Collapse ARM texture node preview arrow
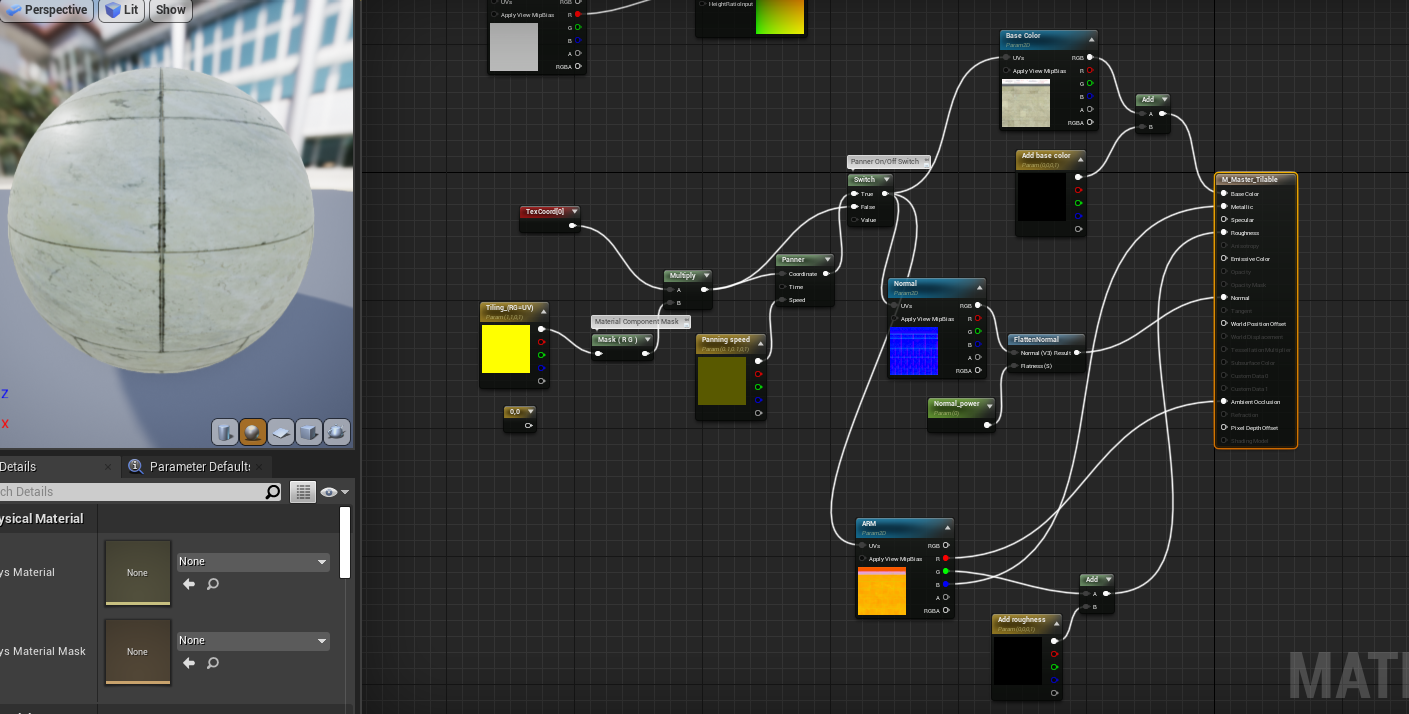Screen dimensions: 1409x714 (948, 527)
